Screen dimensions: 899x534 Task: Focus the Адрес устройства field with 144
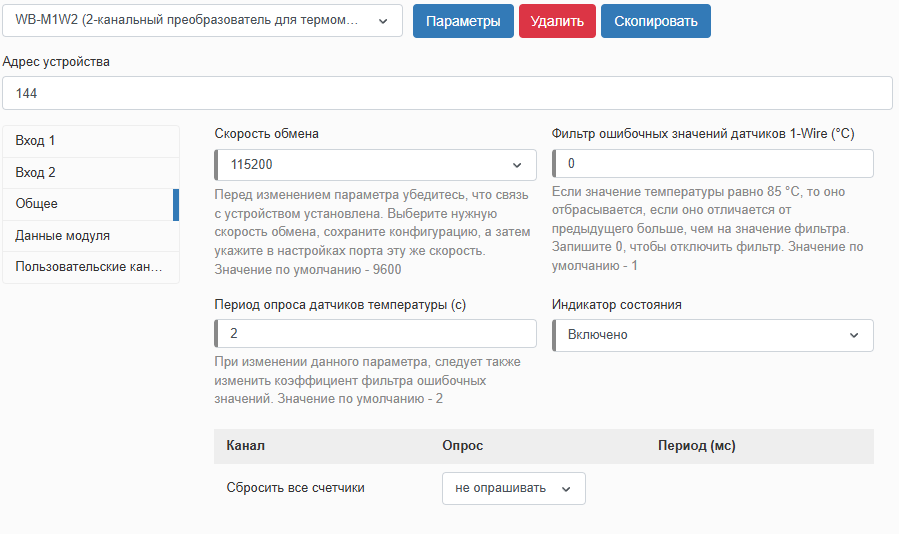[447, 94]
